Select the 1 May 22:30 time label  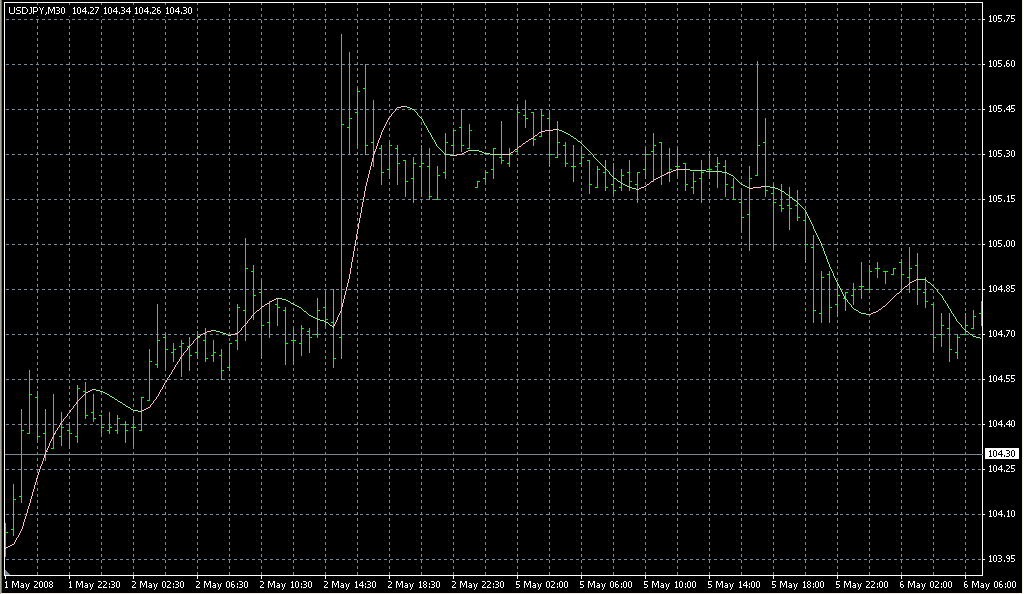pyautogui.click(x=95, y=583)
